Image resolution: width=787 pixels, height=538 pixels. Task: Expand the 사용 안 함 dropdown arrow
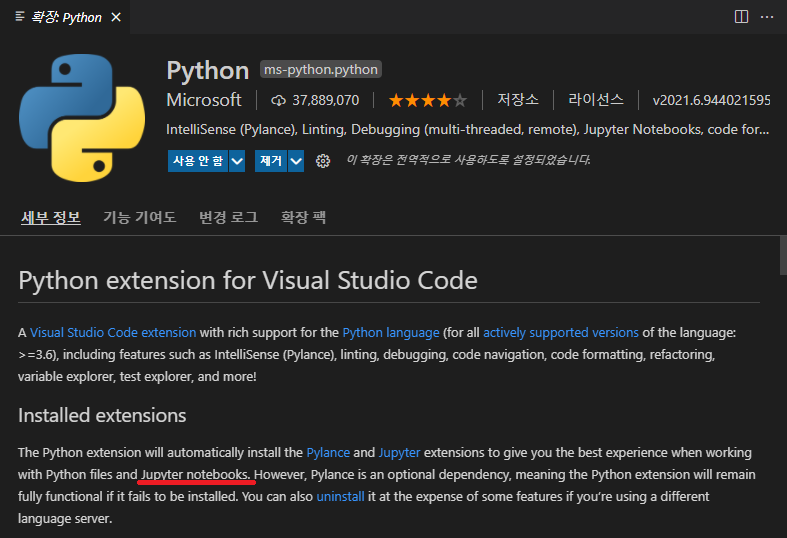[x=237, y=161]
